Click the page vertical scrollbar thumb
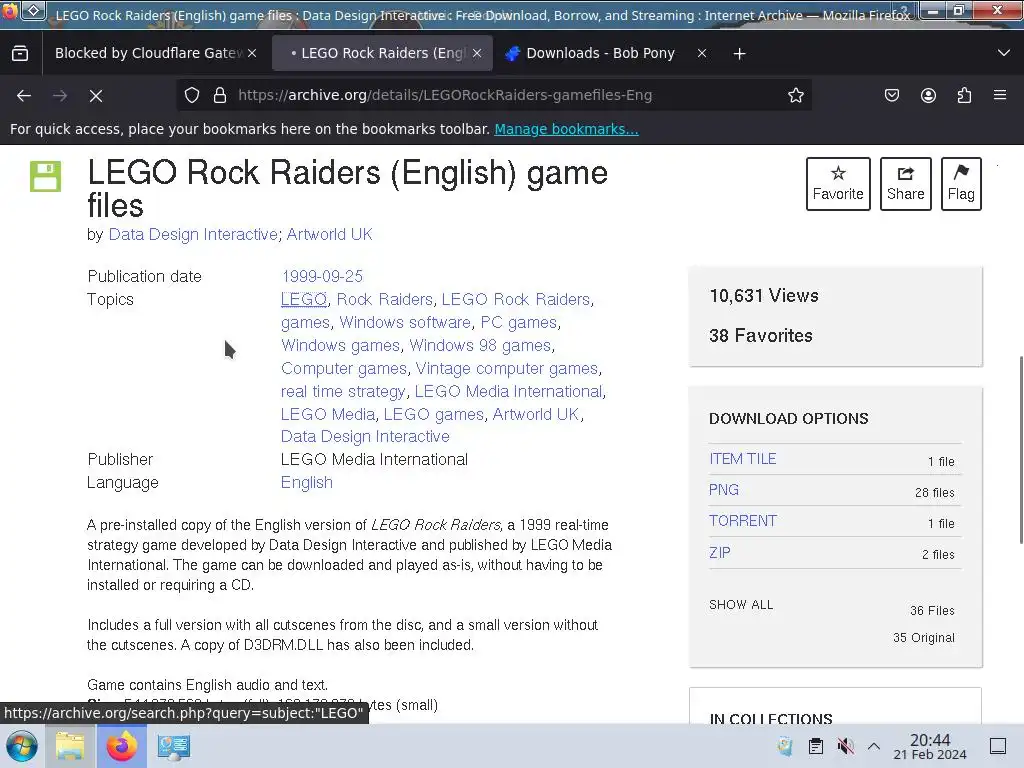The height and width of the screenshot is (768, 1024). click(x=1021, y=450)
